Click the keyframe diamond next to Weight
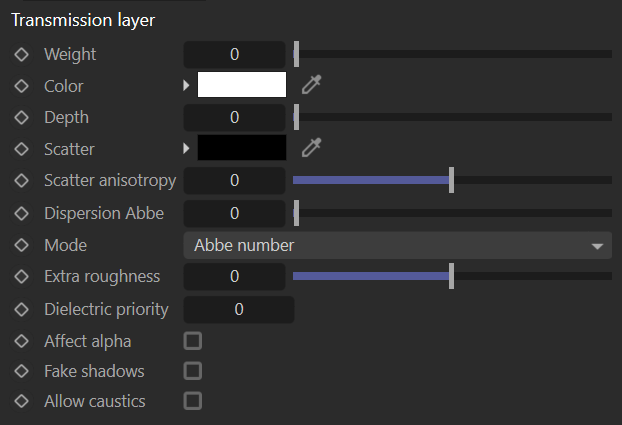The image size is (622, 425). point(21,54)
